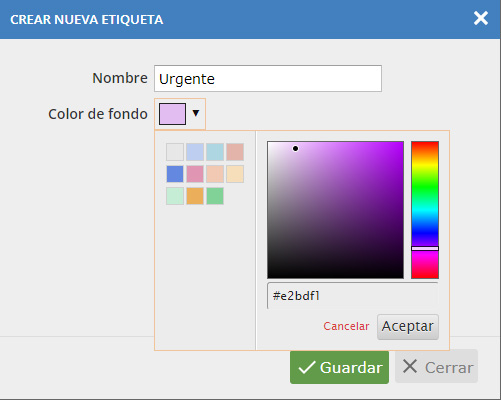This screenshot has width=501, height=400.
Task: Click the hue slider handle on rainbow bar
Action: pos(425,248)
